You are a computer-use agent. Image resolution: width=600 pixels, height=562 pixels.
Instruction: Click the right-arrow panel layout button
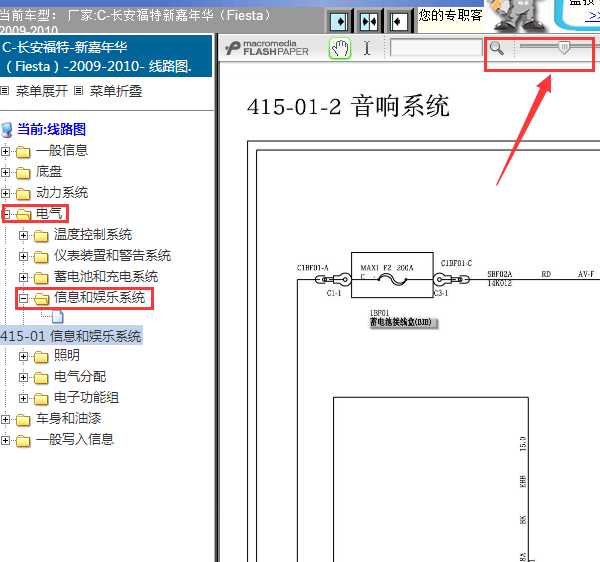339,22
